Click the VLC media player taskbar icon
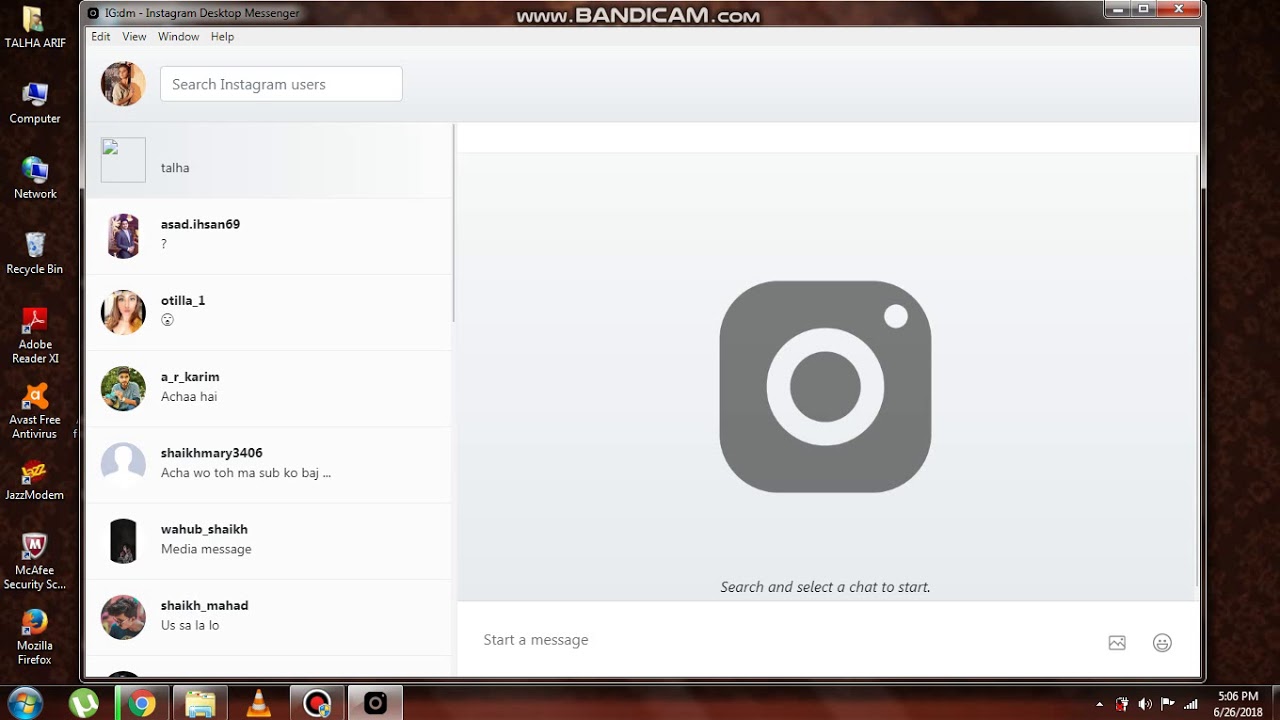This screenshot has width=1280, height=720. click(x=259, y=704)
